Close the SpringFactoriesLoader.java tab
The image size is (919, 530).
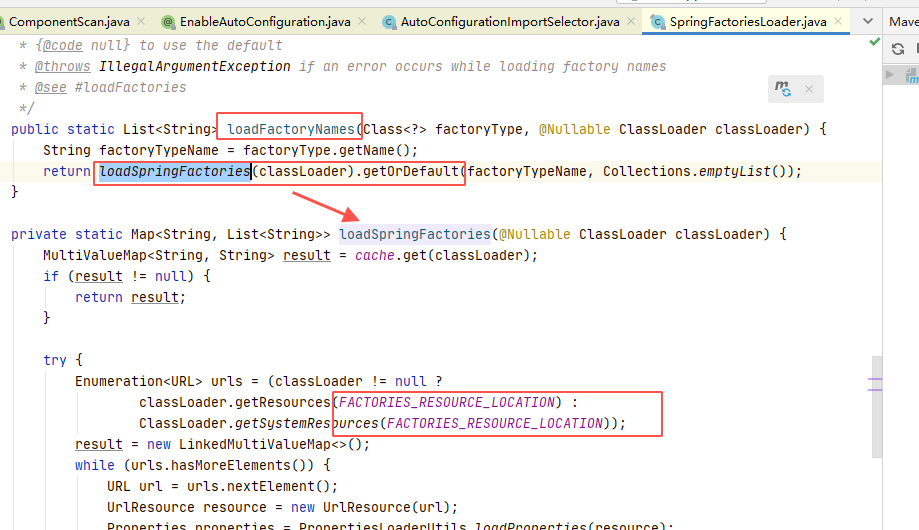[838, 21]
